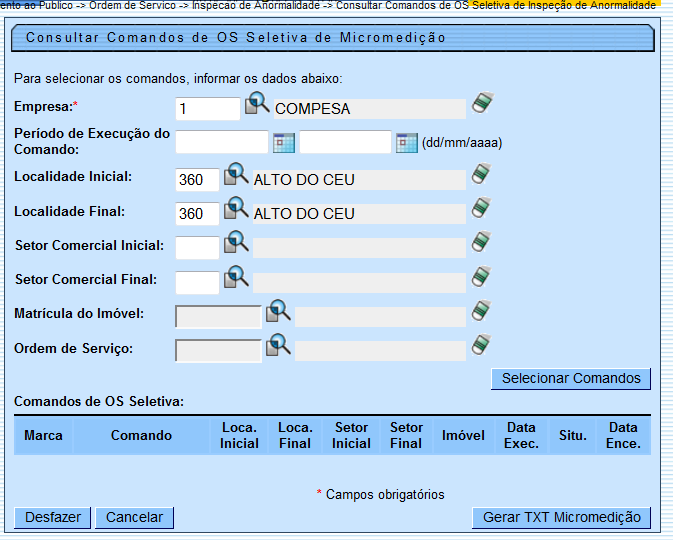Search for Localidade Final using magnifier
673x540 pixels.
(236, 210)
